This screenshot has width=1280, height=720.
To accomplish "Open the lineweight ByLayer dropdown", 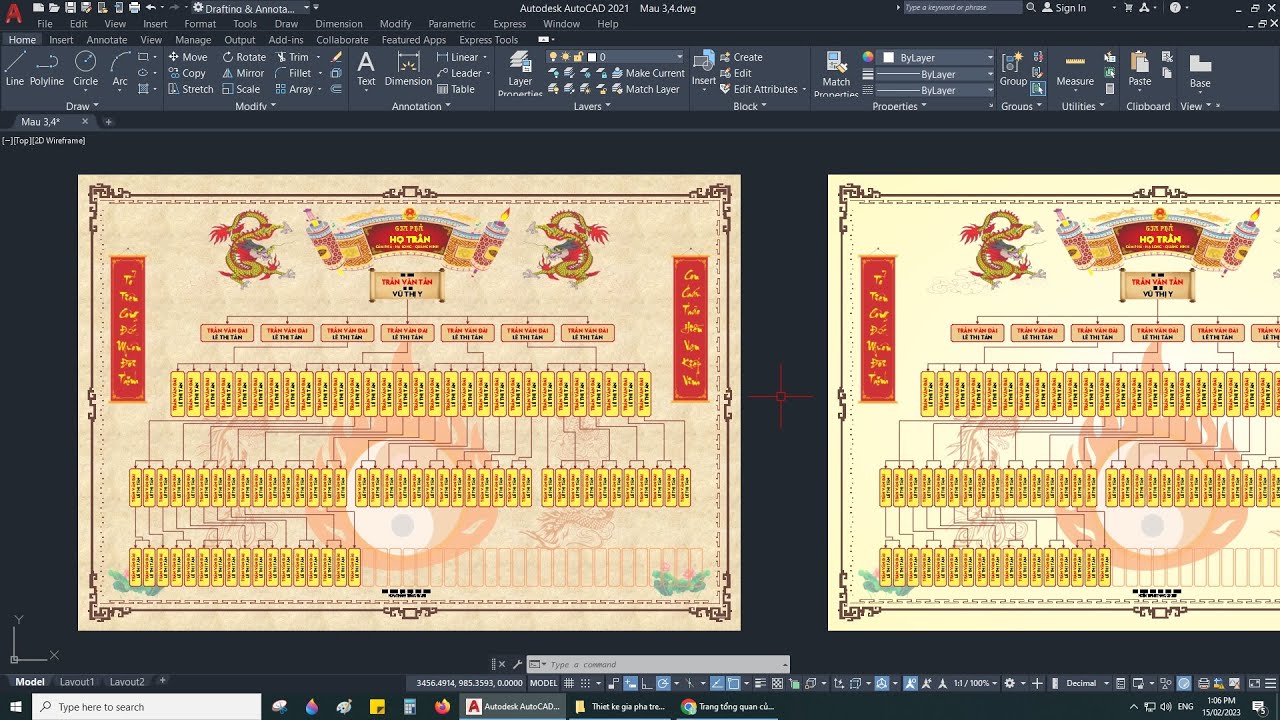I will tap(937, 74).
